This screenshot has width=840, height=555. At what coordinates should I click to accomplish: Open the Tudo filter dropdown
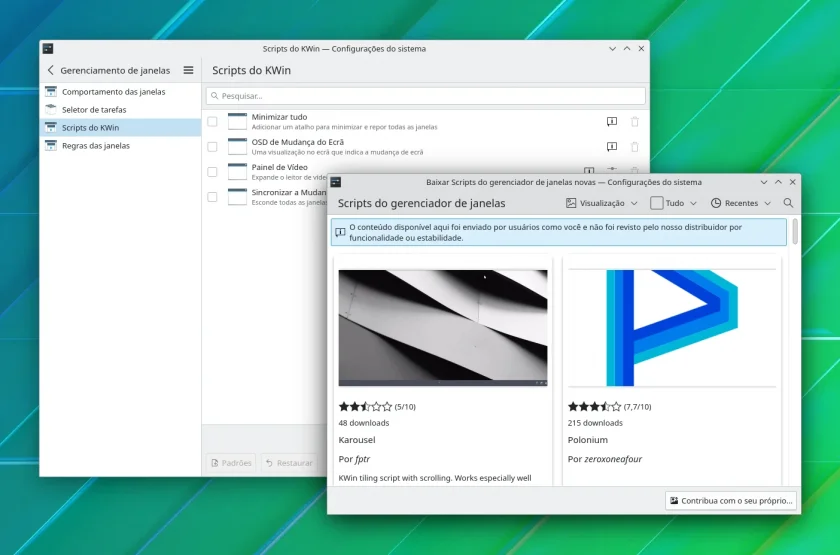(x=673, y=203)
